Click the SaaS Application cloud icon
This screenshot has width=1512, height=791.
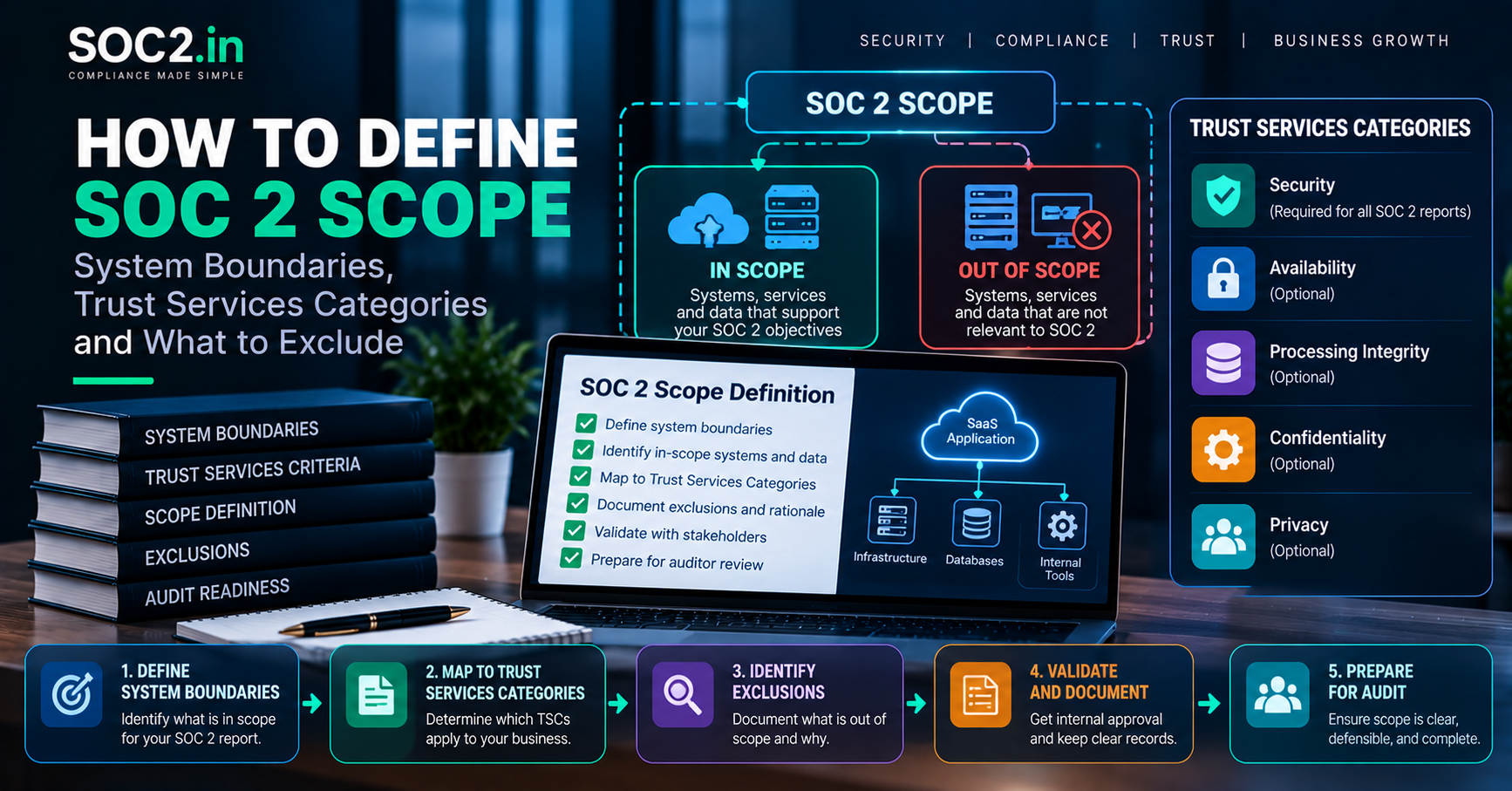coord(980,428)
